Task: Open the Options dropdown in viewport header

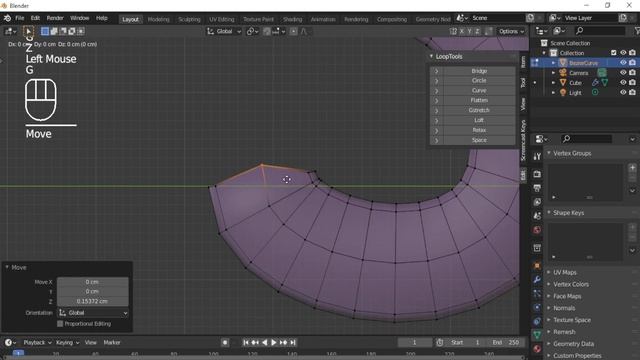Action: (x=511, y=31)
